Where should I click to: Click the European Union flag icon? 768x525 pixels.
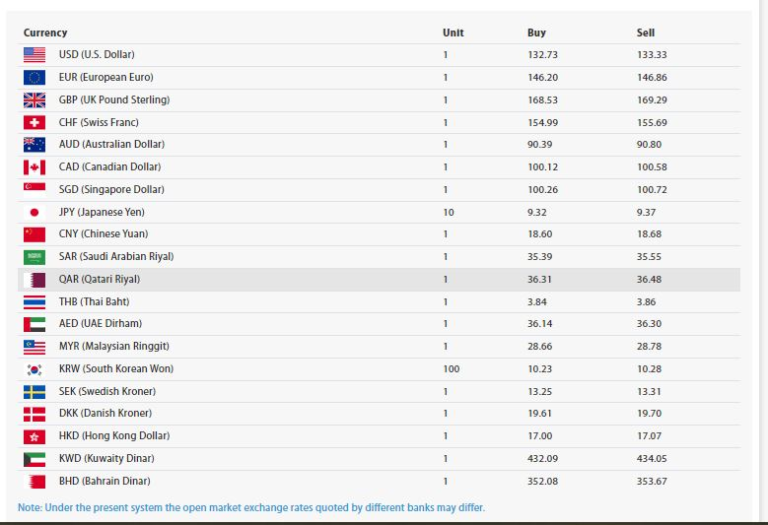34,77
